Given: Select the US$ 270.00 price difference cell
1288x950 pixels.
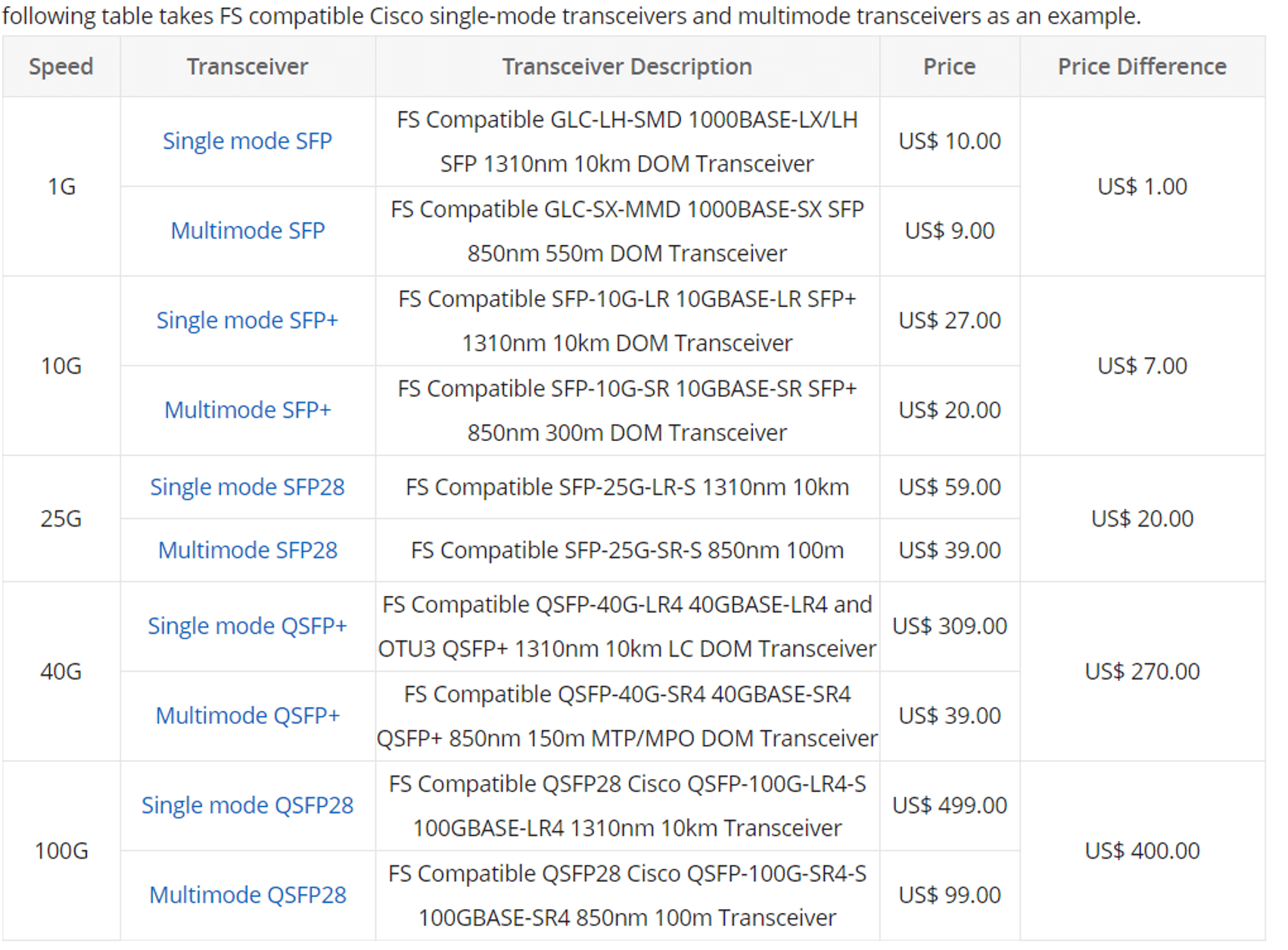Looking at the screenshot, I should click(x=1141, y=672).
